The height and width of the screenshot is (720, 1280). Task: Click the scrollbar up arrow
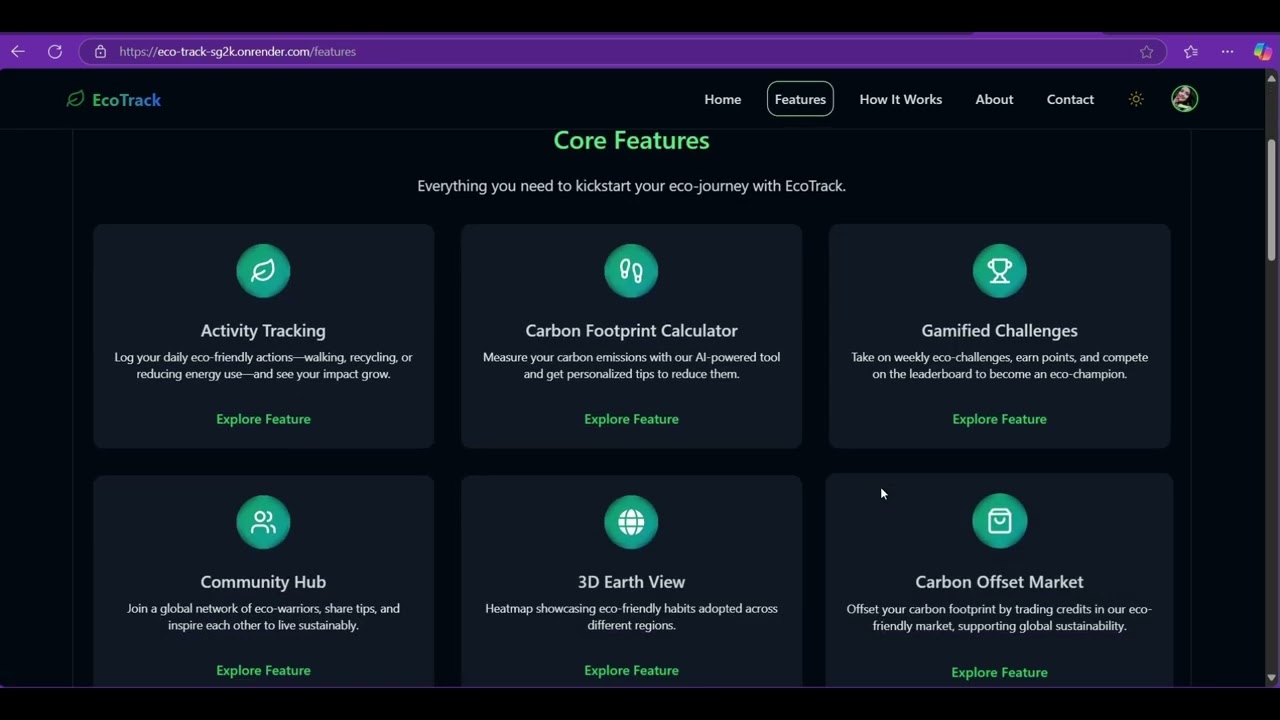[x=1271, y=77]
